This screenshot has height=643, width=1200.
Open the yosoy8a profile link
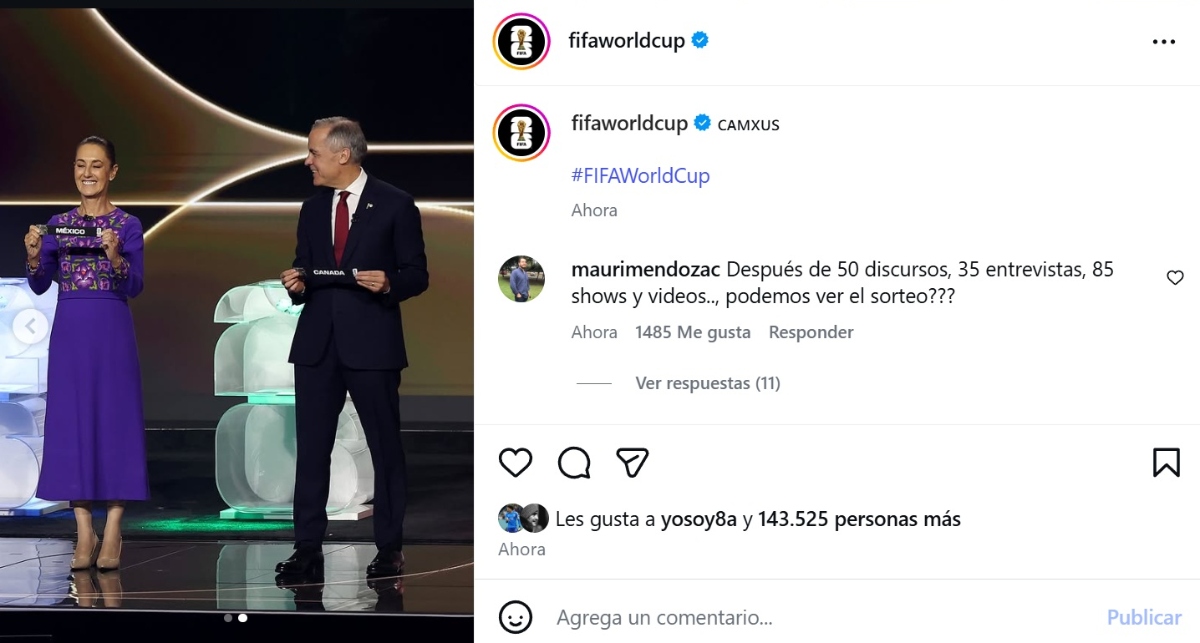coord(699,519)
